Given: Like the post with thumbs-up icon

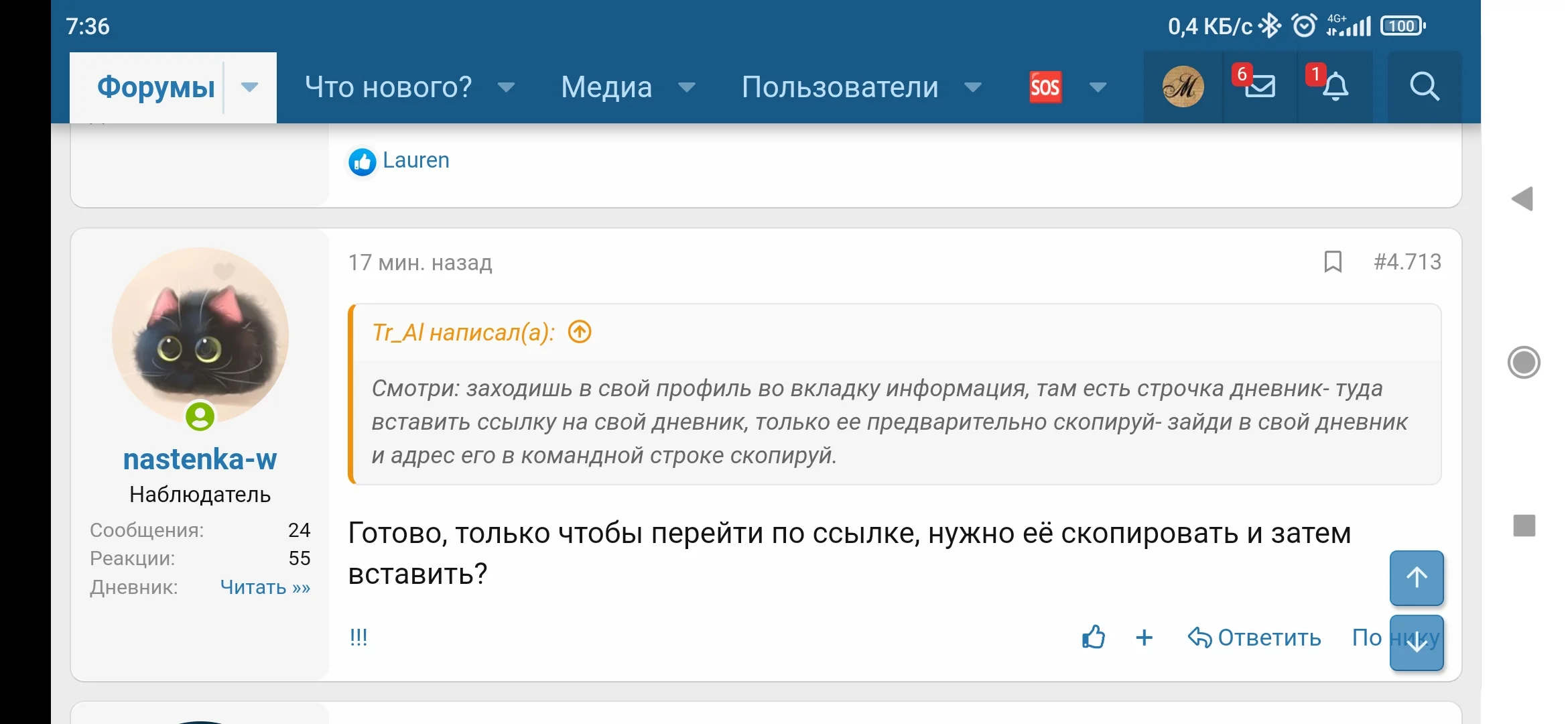Looking at the screenshot, I should (1094, 637).
